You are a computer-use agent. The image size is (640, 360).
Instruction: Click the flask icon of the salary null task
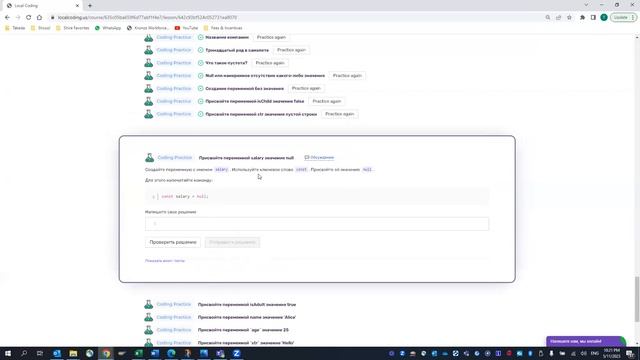[149, 158]
